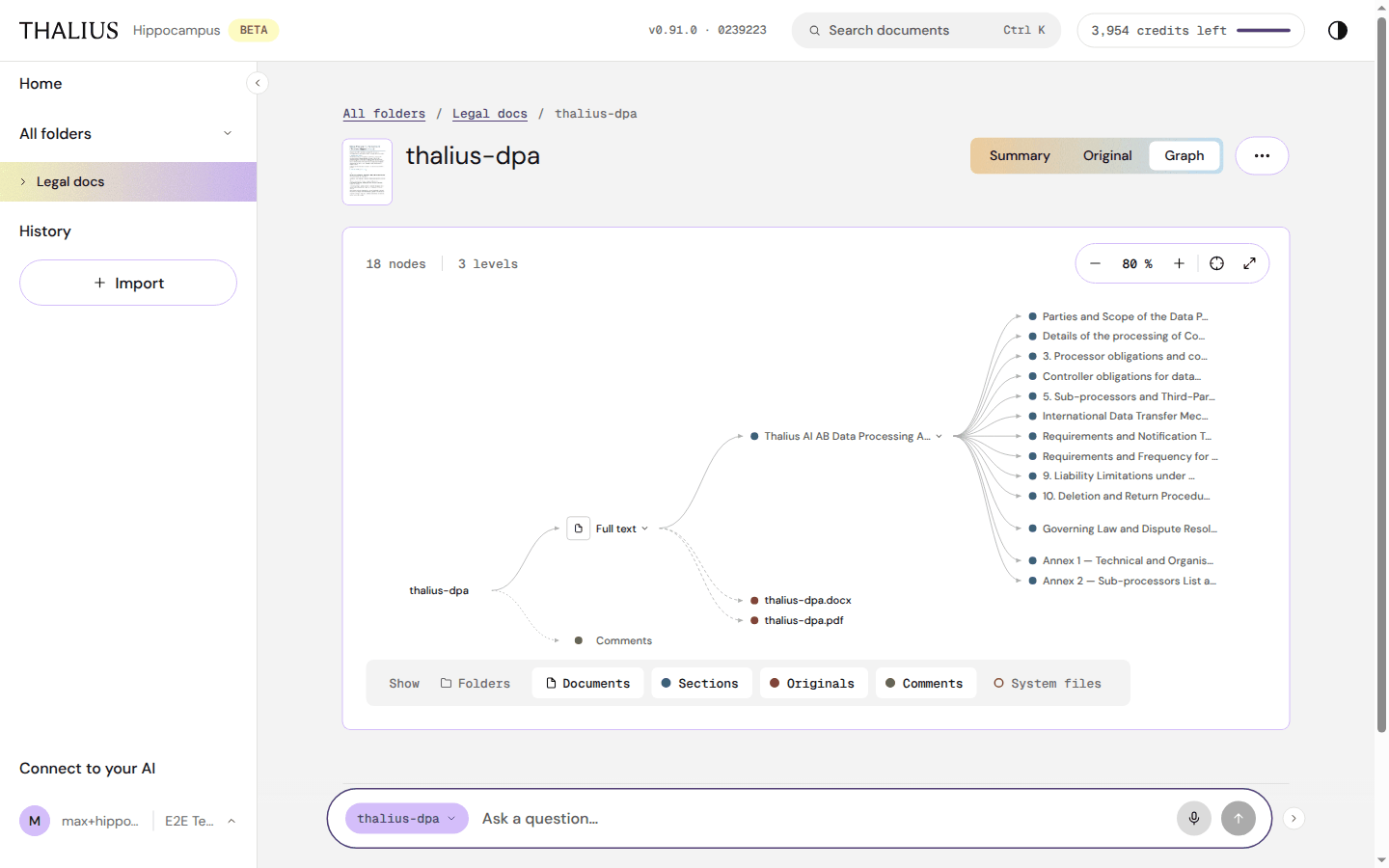Image resolution: width=1389 pixels, height=868 pixels.
Task: Toggle System files visibility filter
Action: click(x=1048, y=683)
